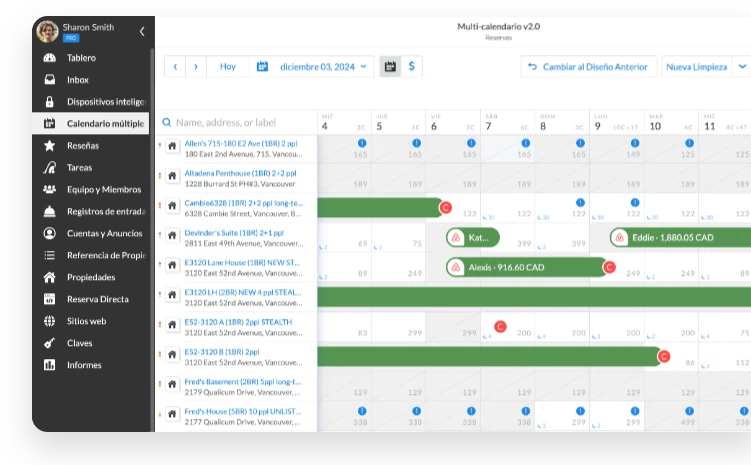751x465 pixels.
Task: Toggle calendar view mode button
Action: 390,67
